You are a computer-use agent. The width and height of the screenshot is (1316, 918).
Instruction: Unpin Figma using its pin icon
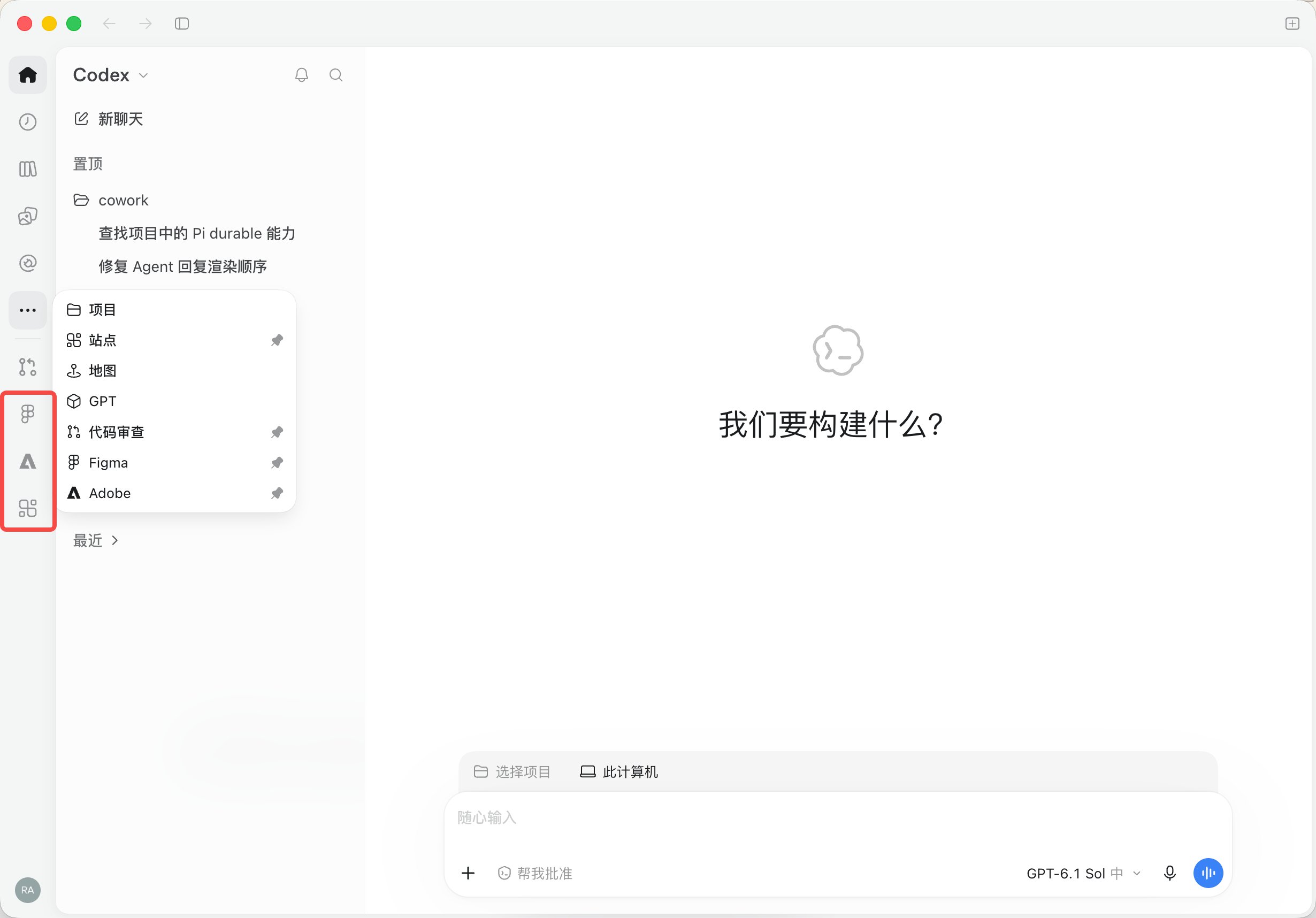(x=277, y=462)
